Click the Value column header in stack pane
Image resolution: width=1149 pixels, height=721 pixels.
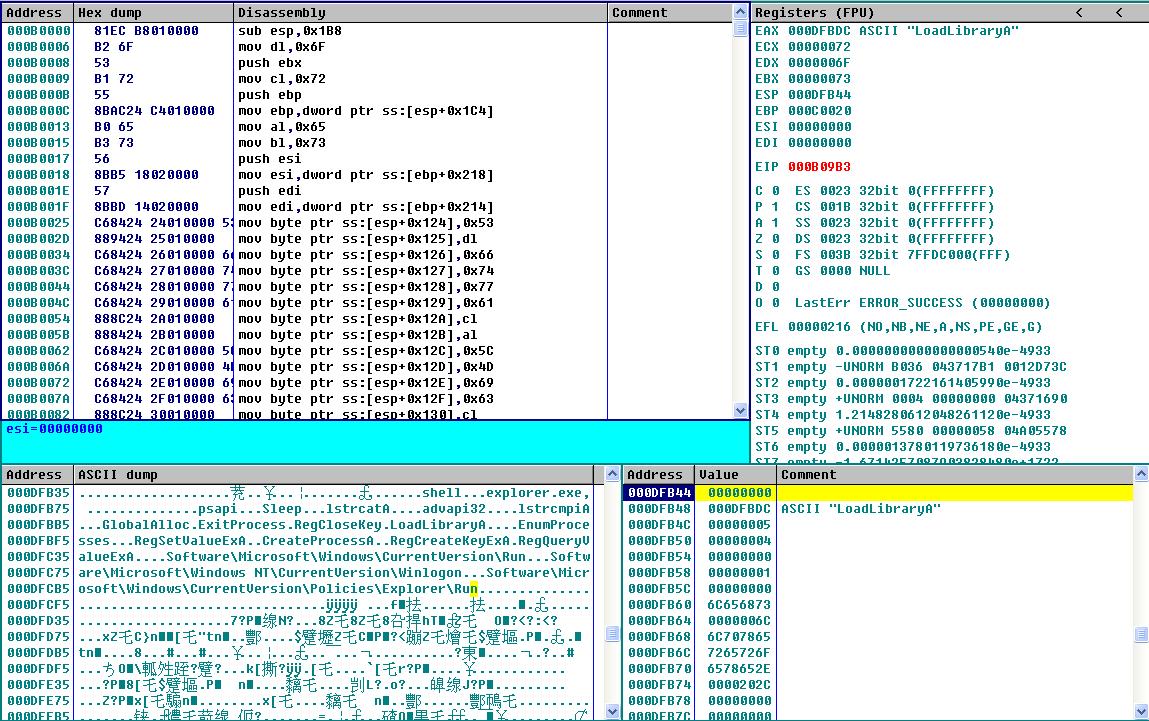point(719,475)
